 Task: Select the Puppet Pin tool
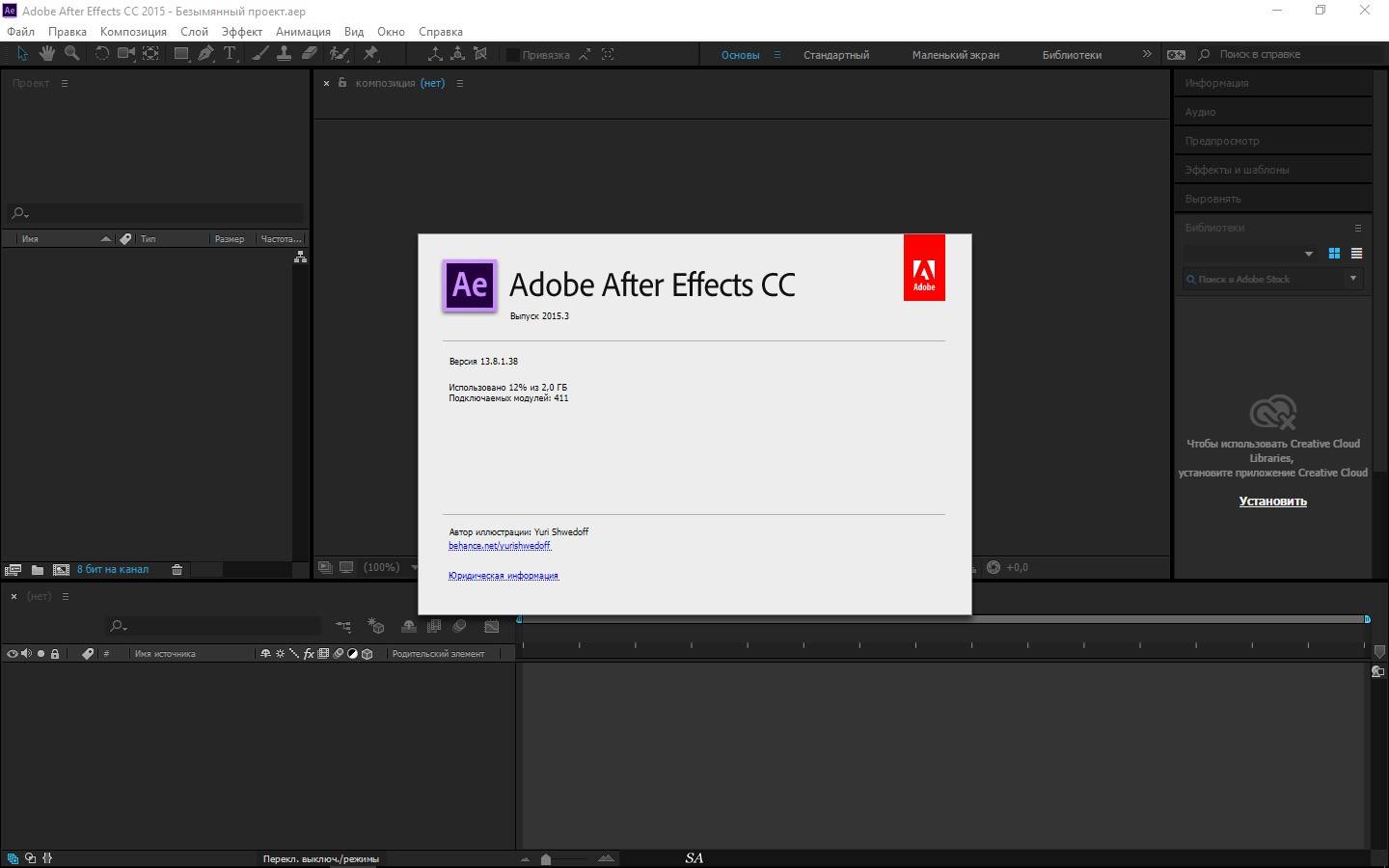tap(370, 54)
